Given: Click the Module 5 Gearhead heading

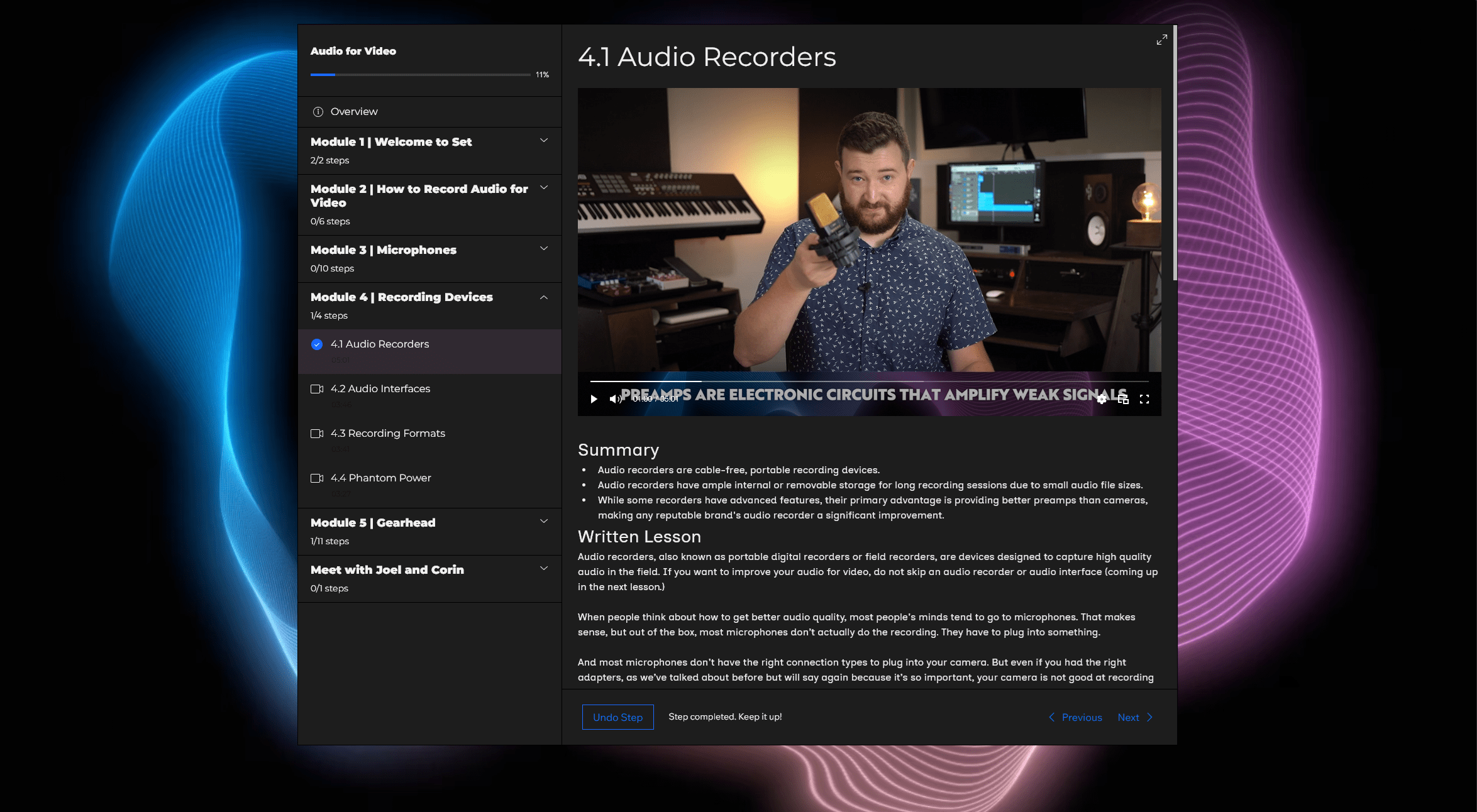Looking at the screenshot, I should click(373, 523).
